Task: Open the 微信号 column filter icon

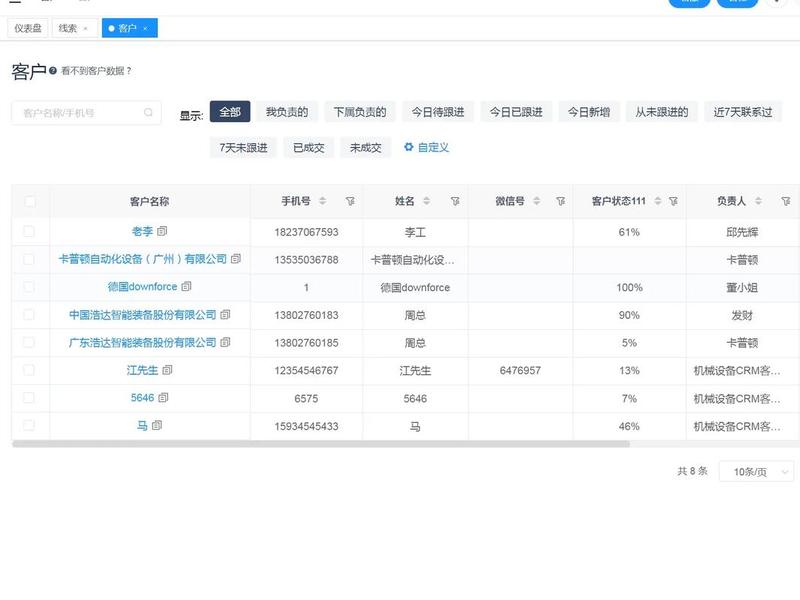Action: [561, 201]
